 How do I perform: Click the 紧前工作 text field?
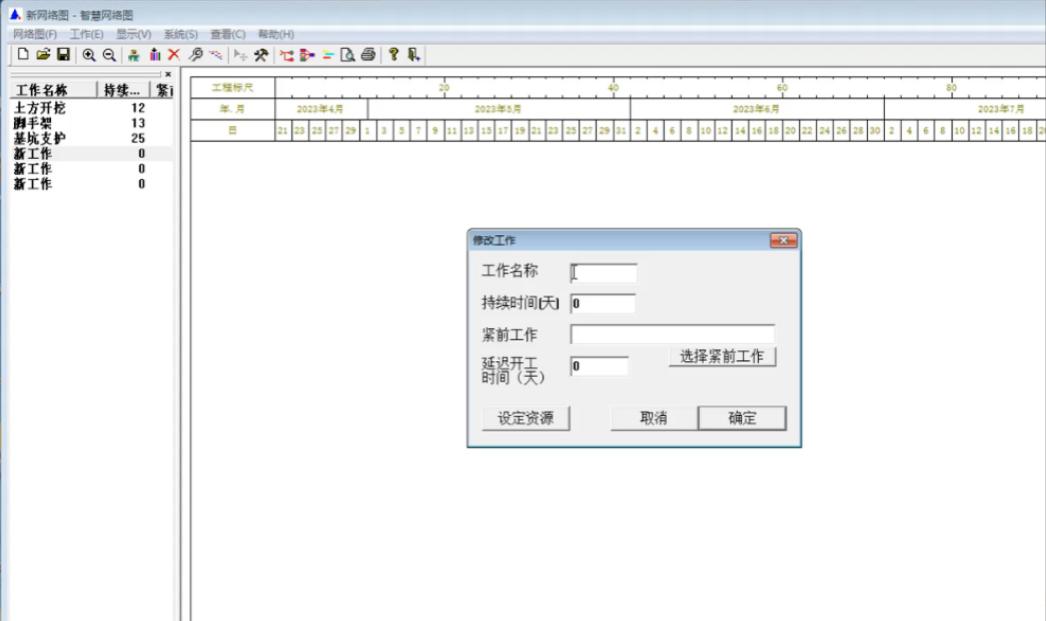click(x=672, y=334)
